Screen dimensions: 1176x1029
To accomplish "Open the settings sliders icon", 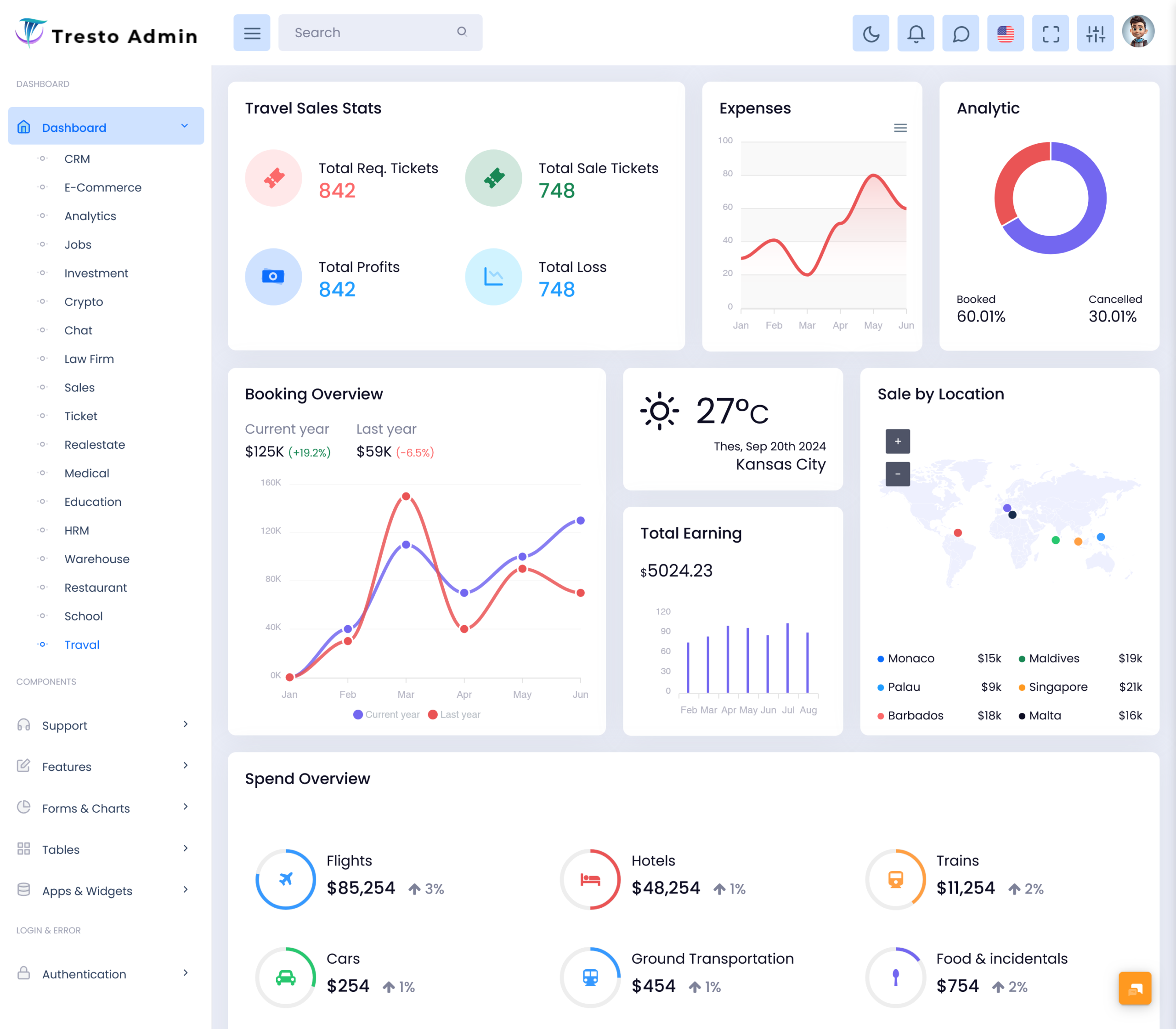I will [x=1095, y=33].
